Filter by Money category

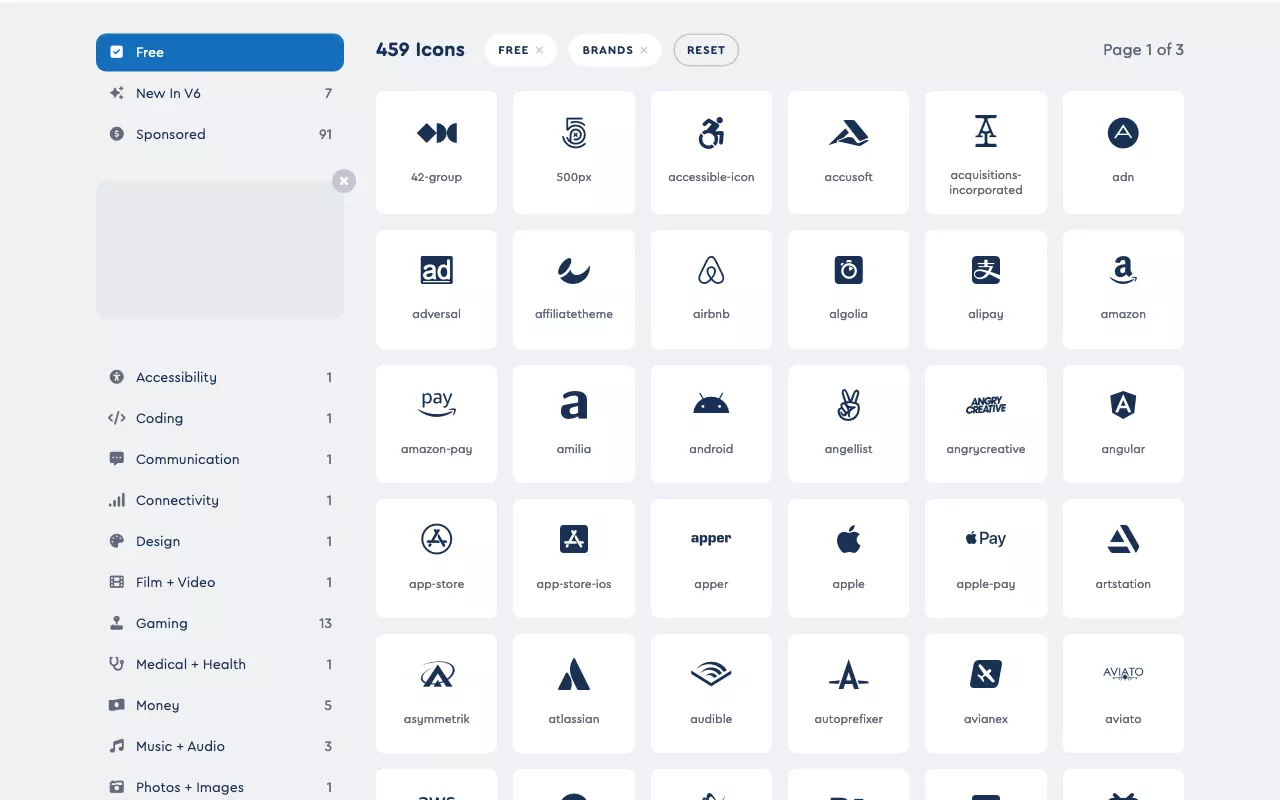220,705
